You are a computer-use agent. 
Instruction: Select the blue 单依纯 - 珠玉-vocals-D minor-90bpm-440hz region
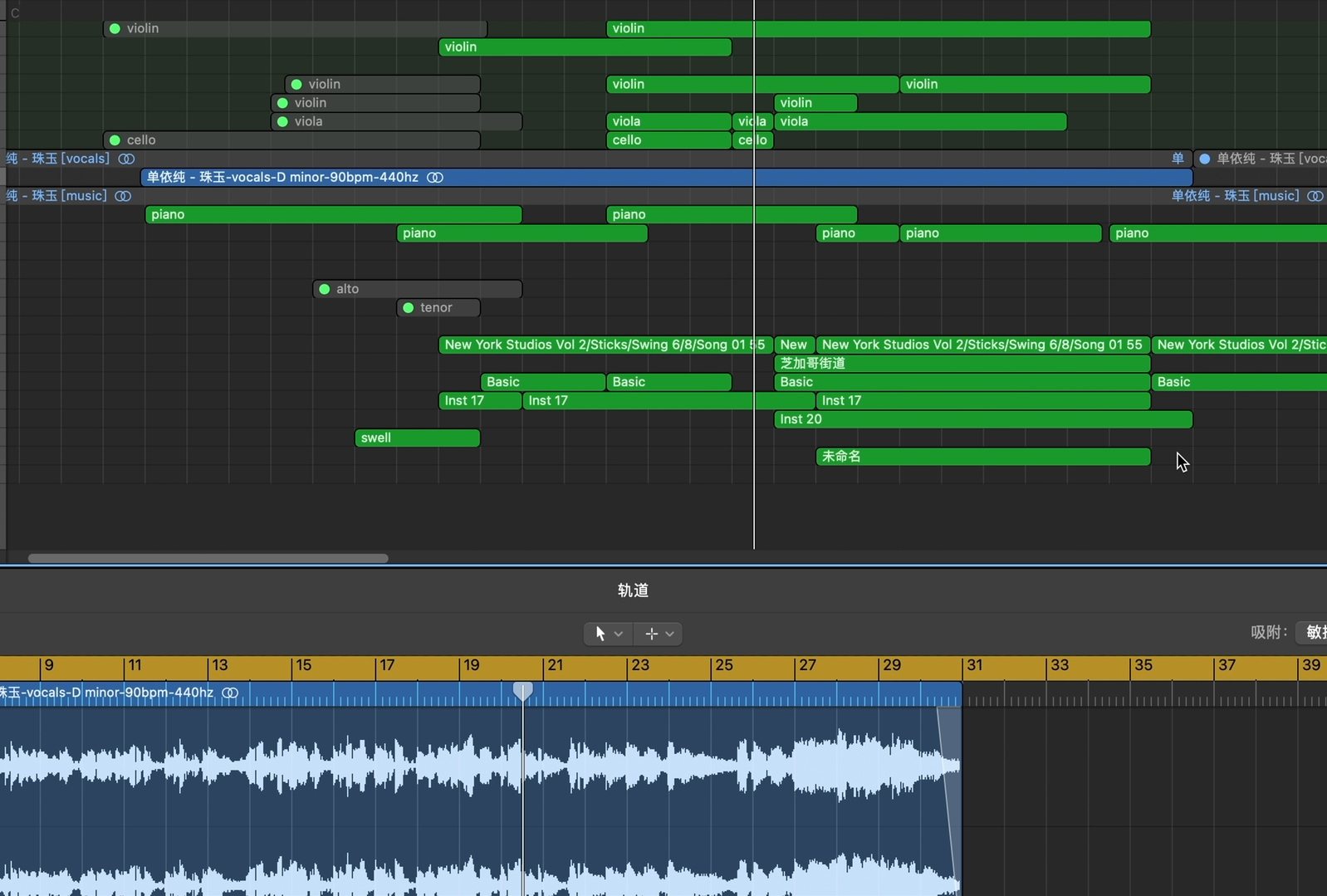pos(667,177)
